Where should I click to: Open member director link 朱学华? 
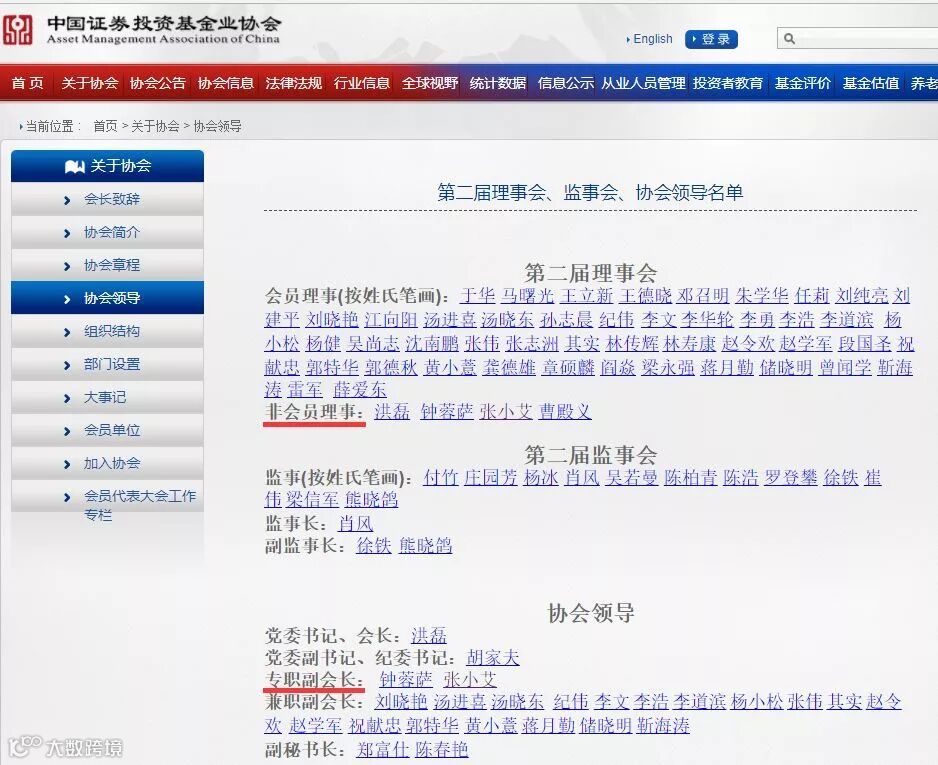tap(762, 295)
